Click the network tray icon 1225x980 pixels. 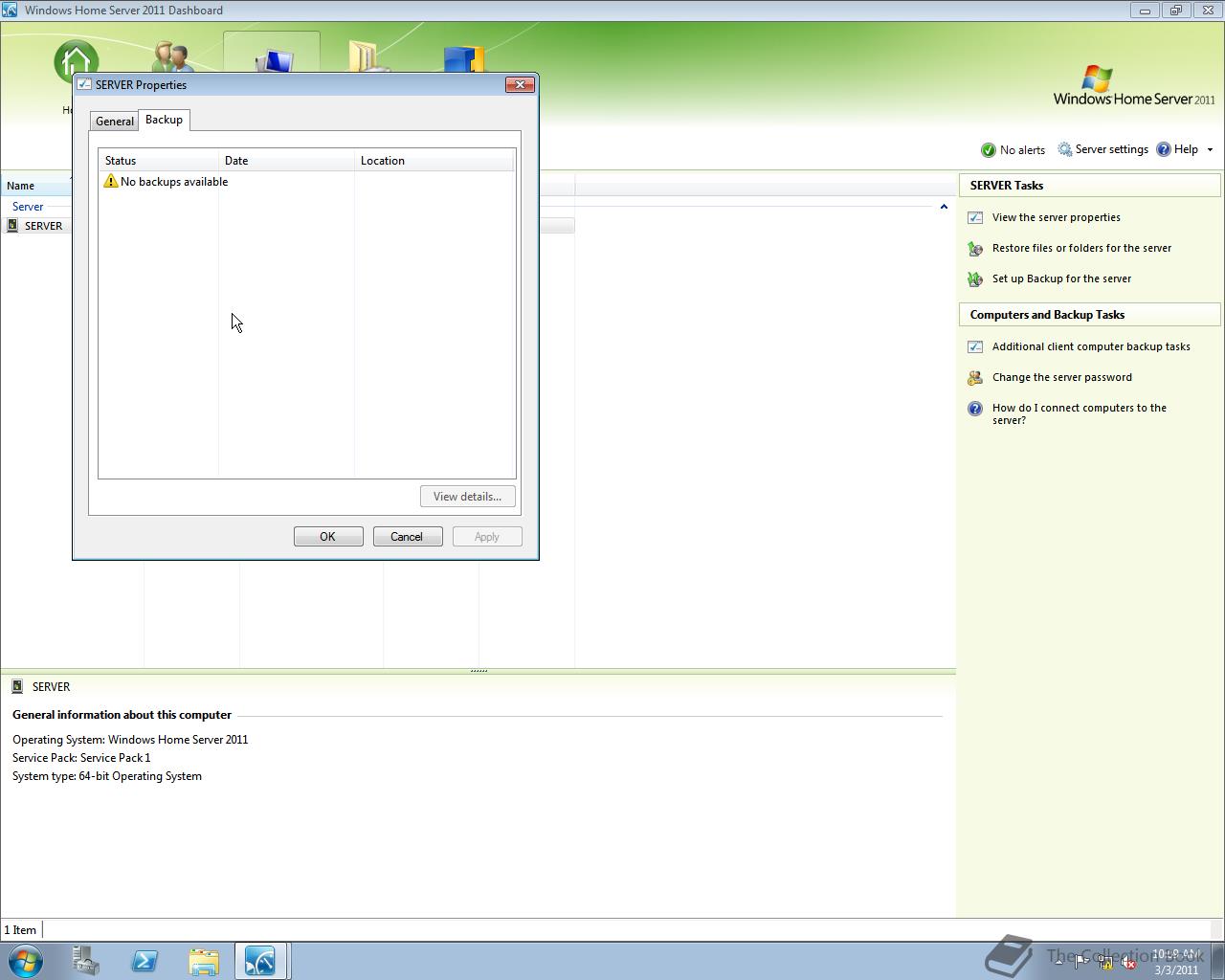click(x=1105, y=963)
